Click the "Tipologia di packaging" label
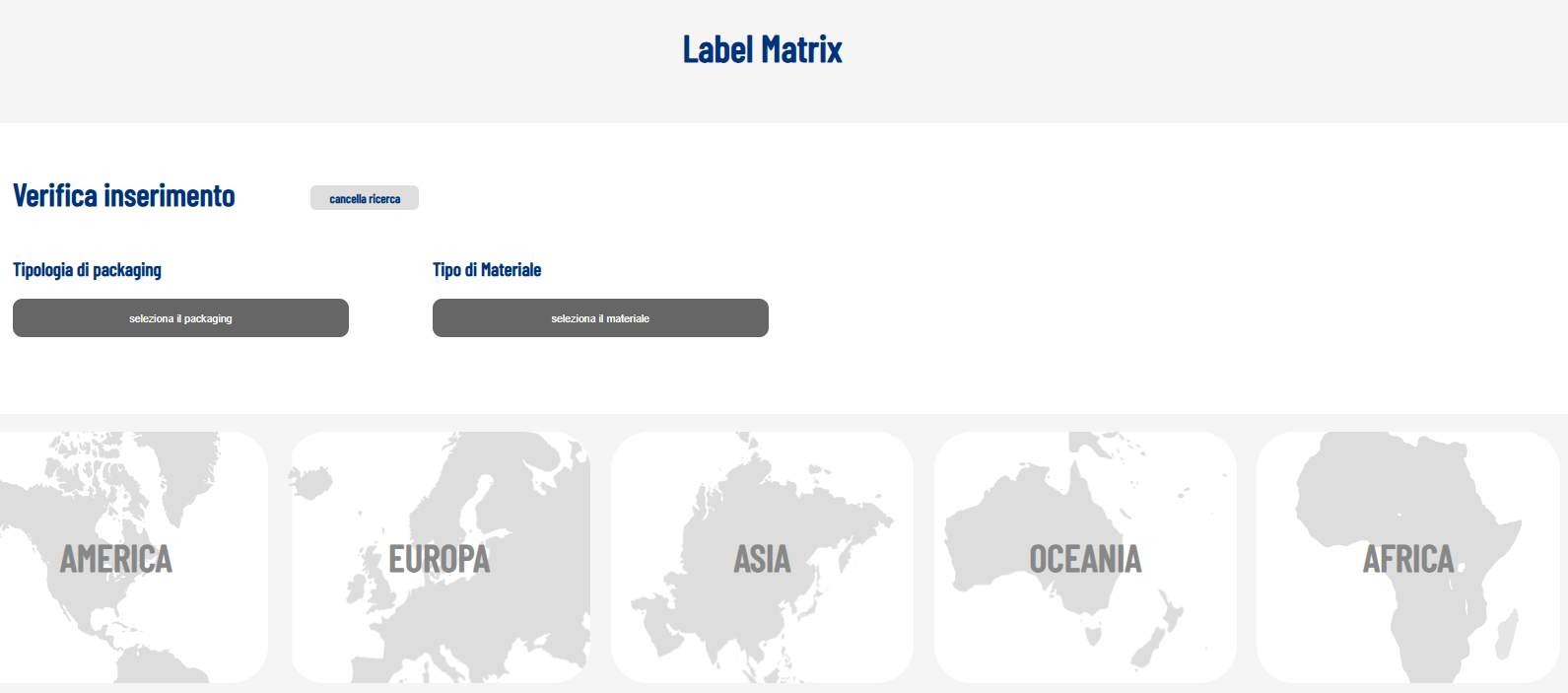 pyautogui.click(x=87, y=270)
